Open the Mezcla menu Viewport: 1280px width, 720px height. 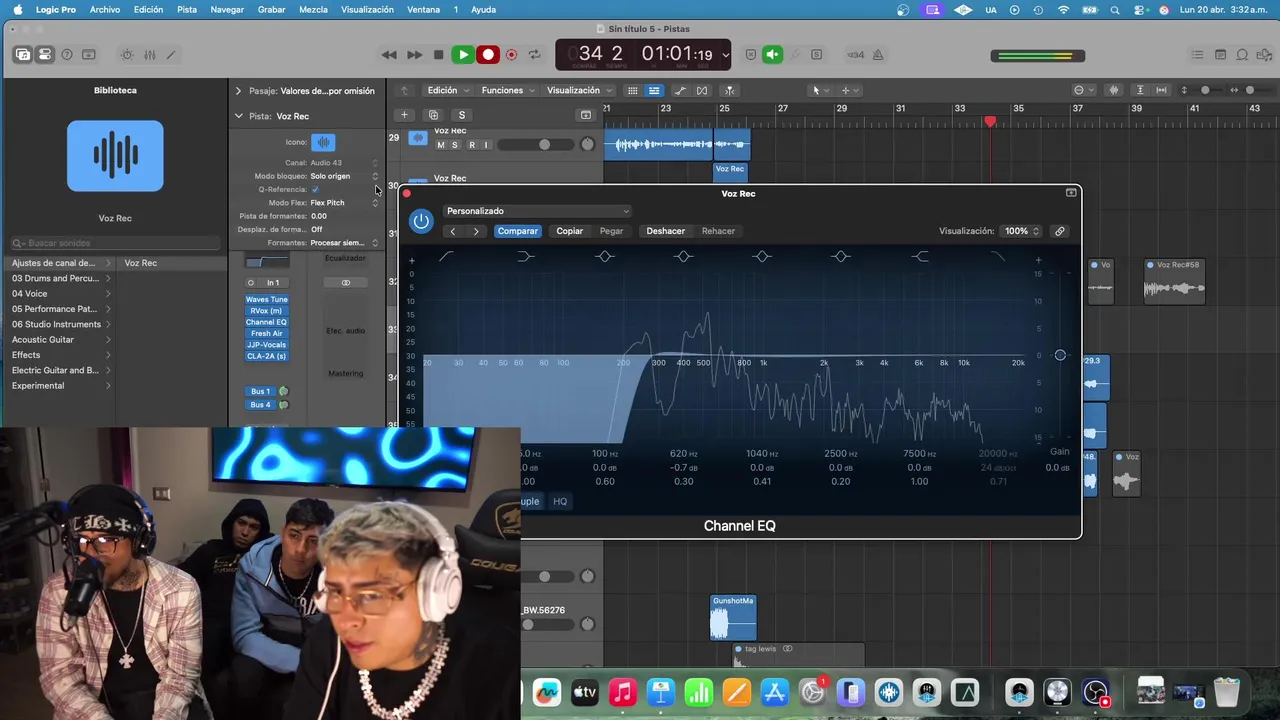[313, 9]
